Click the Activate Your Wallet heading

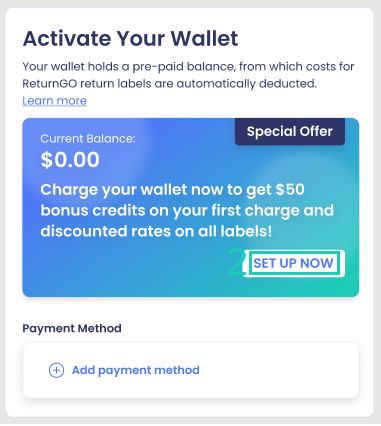(x=130, y=38)
